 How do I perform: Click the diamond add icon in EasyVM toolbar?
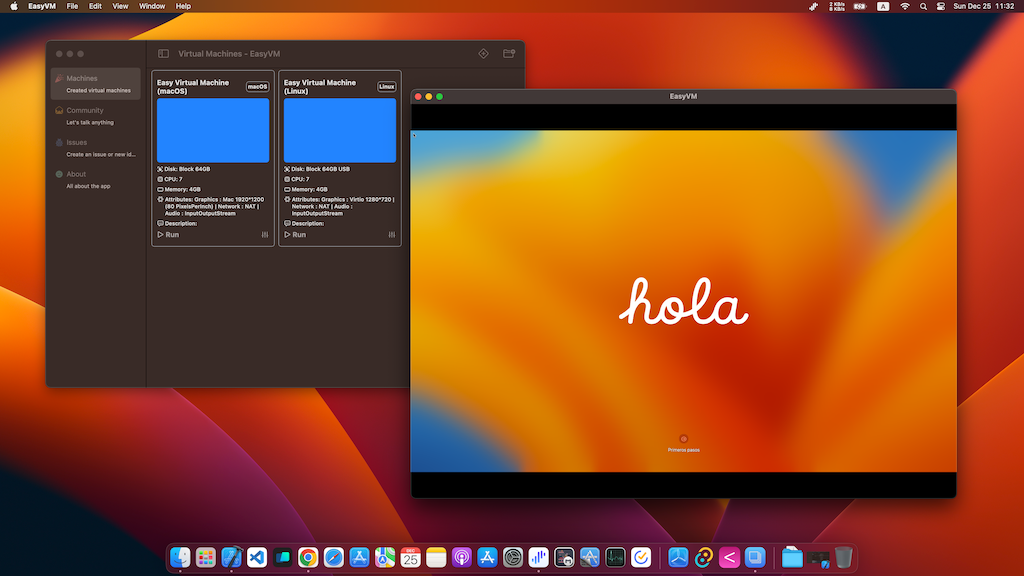[483, 53]
